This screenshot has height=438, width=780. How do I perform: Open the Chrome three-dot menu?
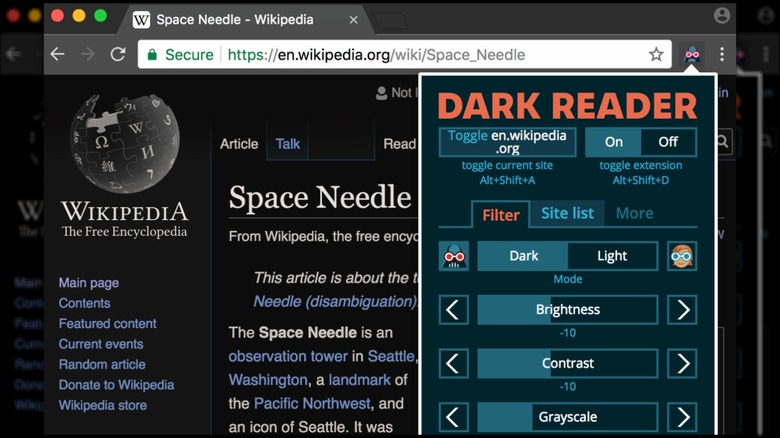722,55
